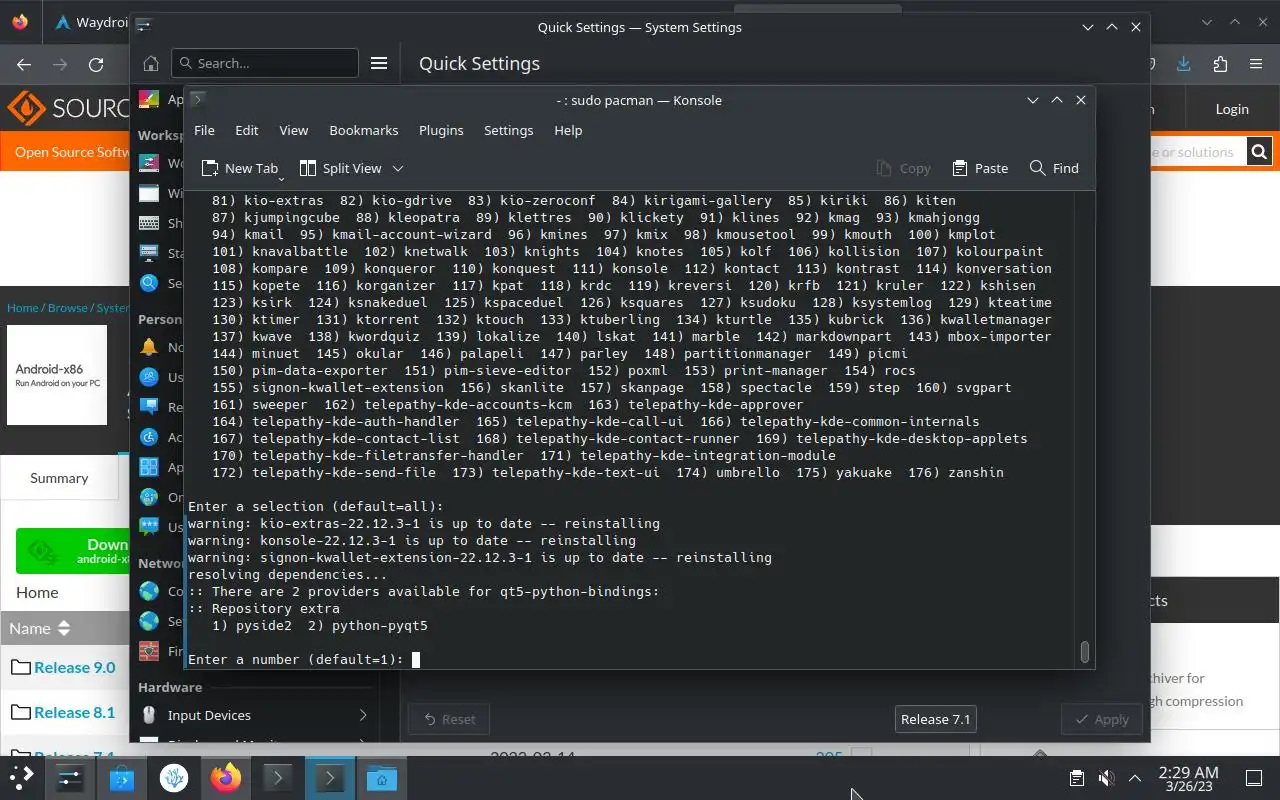Click the SourceForge search magnifier button

tap(1259, 152)
